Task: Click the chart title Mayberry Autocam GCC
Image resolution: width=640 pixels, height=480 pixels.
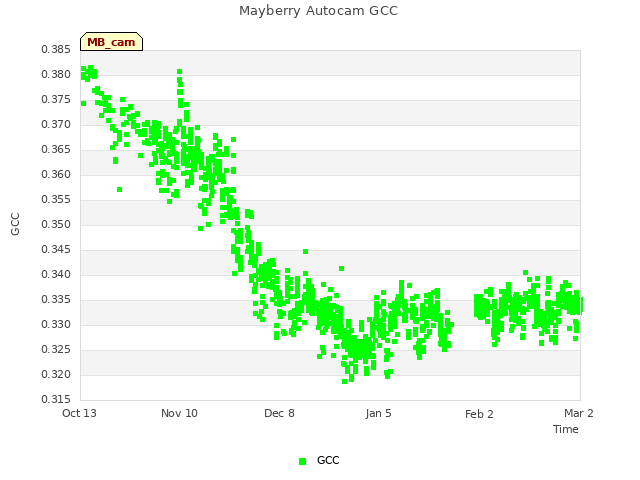Action: click(x=318, y=11)
